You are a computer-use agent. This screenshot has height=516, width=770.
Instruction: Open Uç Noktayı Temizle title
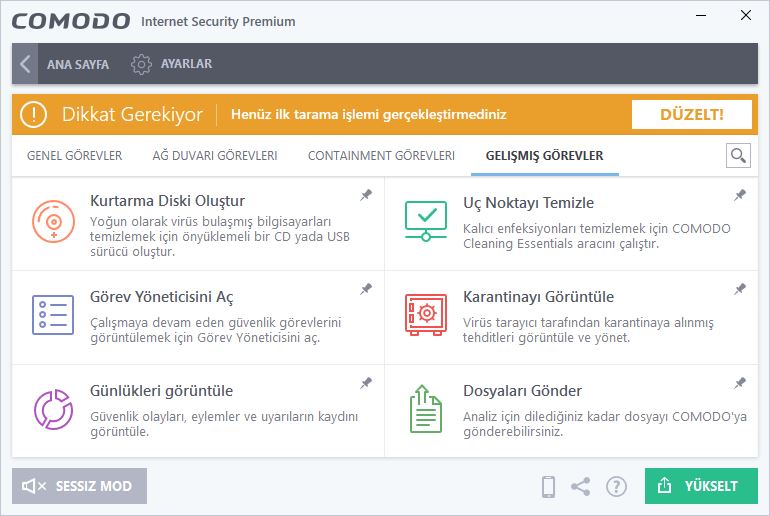click(x=528, y=203)
